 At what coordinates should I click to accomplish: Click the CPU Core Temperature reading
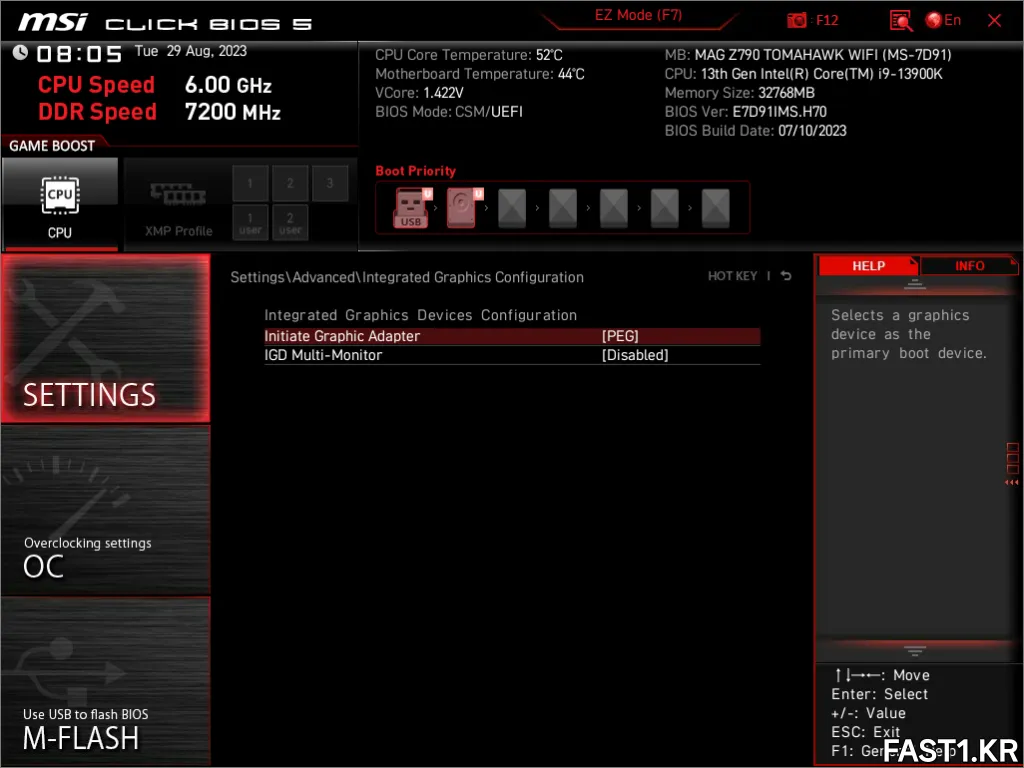469,55
